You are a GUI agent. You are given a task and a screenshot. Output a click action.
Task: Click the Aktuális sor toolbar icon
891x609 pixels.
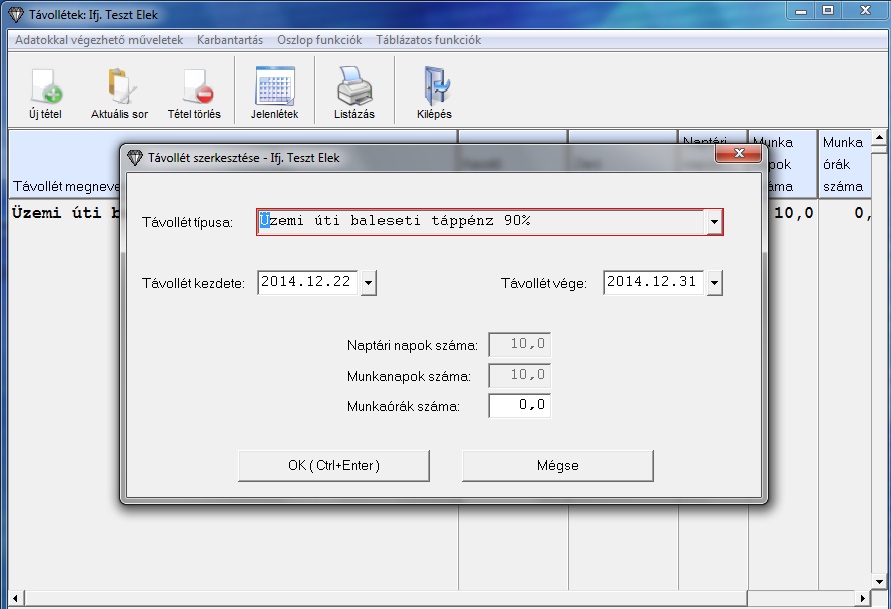tap(119, 87)
